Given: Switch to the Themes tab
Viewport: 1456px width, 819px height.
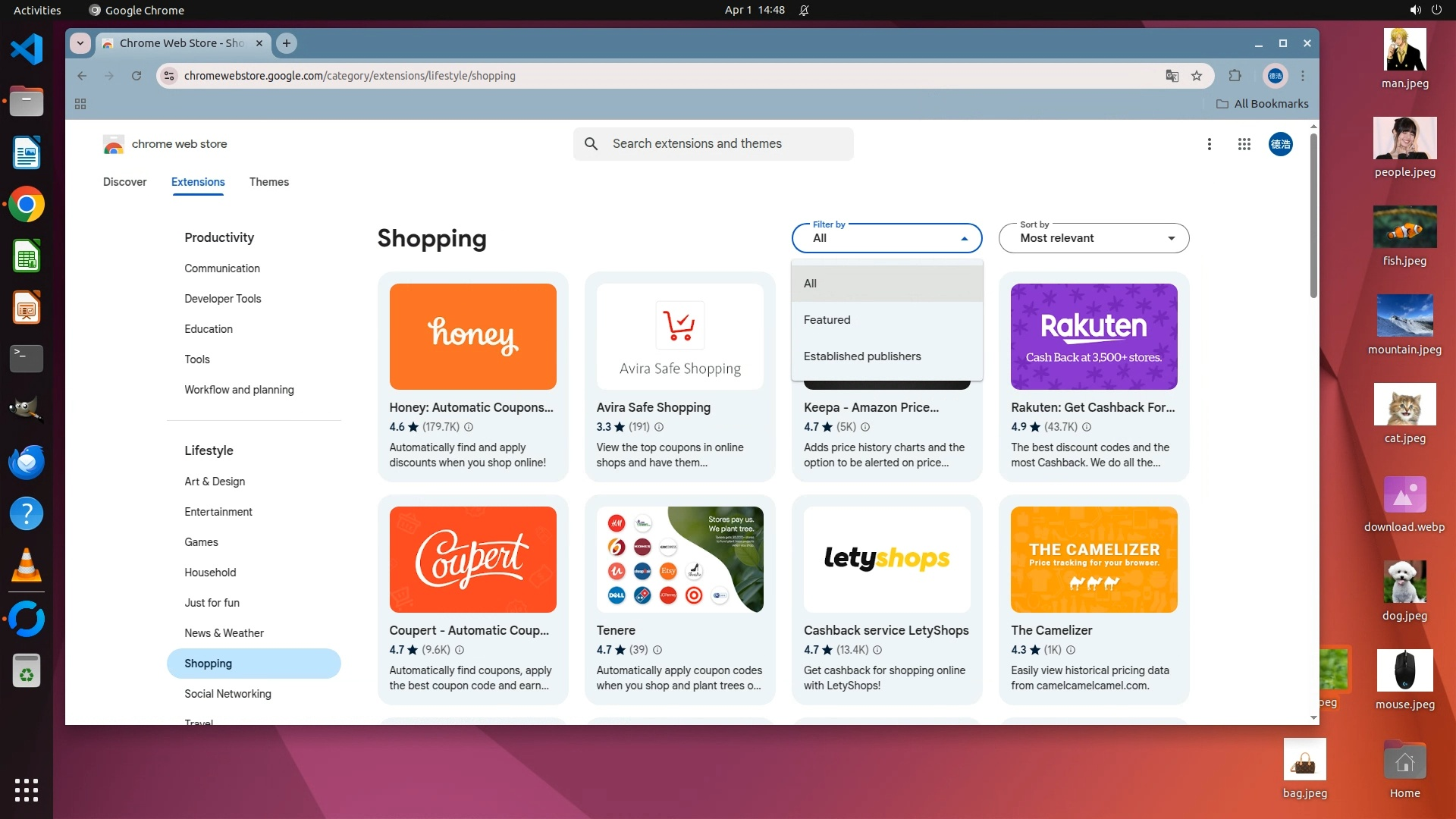Looking at the screenshot, I should (268, 182).
